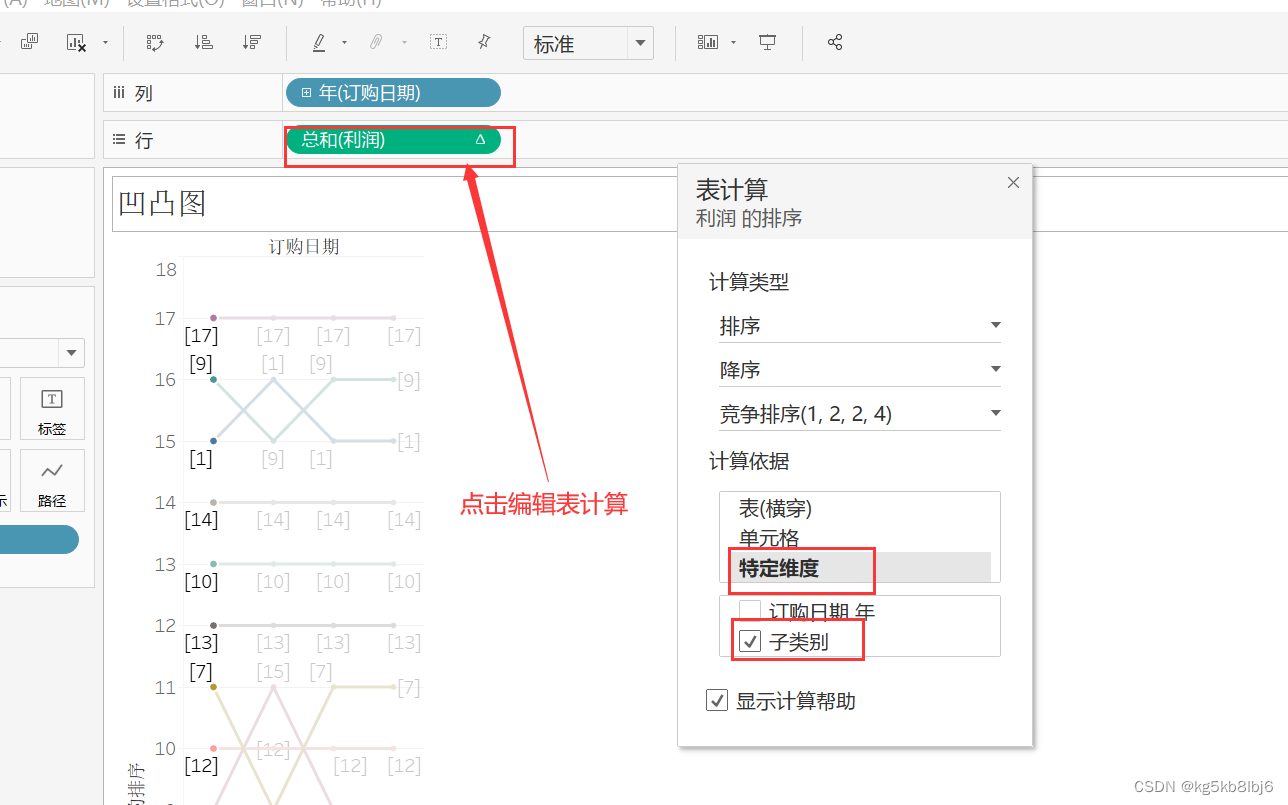Toggle the 显示计算帮助 checkbox
Screen dimensions: 1288x805
click(717, 701)
